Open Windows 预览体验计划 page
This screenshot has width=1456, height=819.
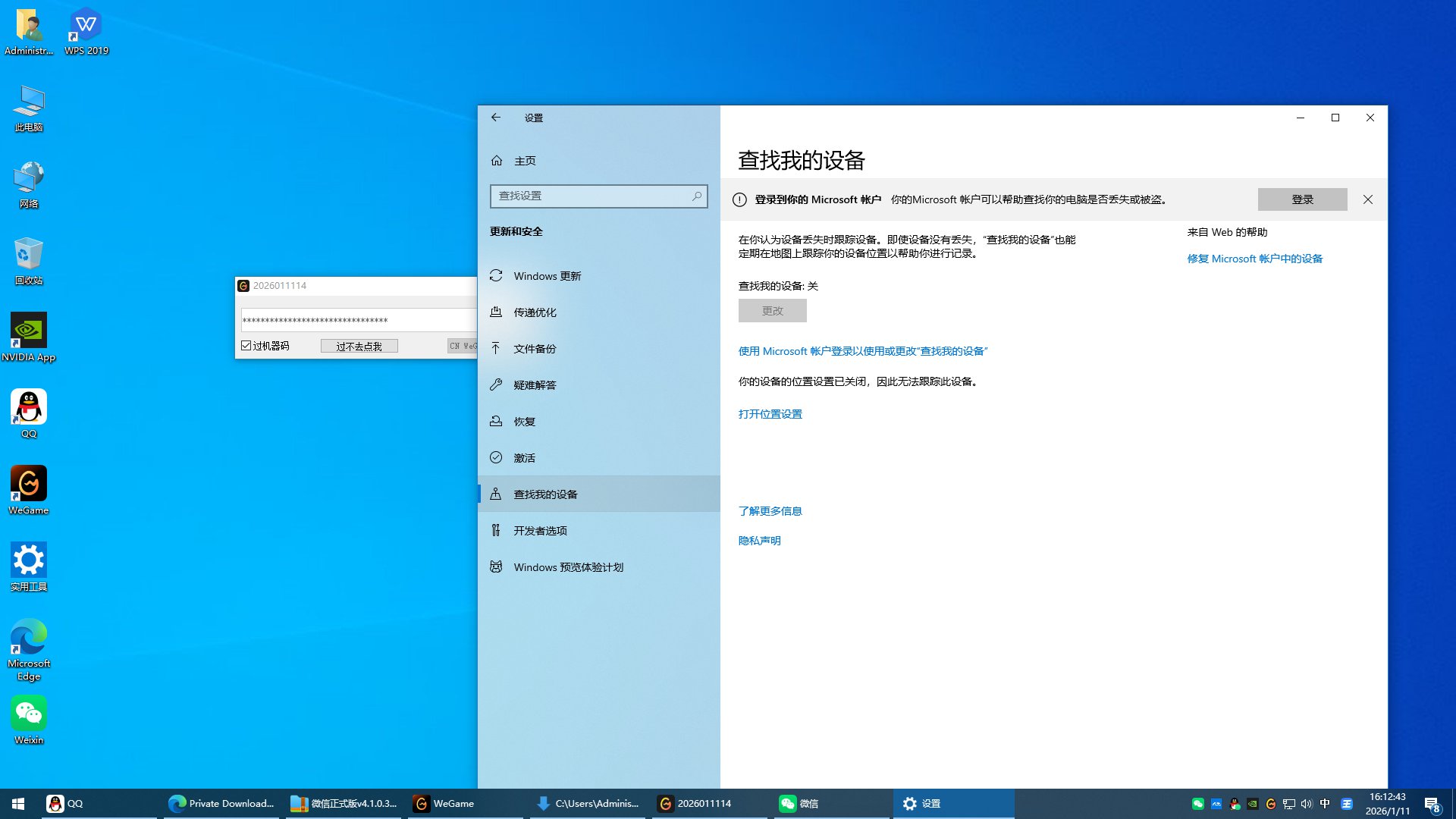click(x=568, y=567)
